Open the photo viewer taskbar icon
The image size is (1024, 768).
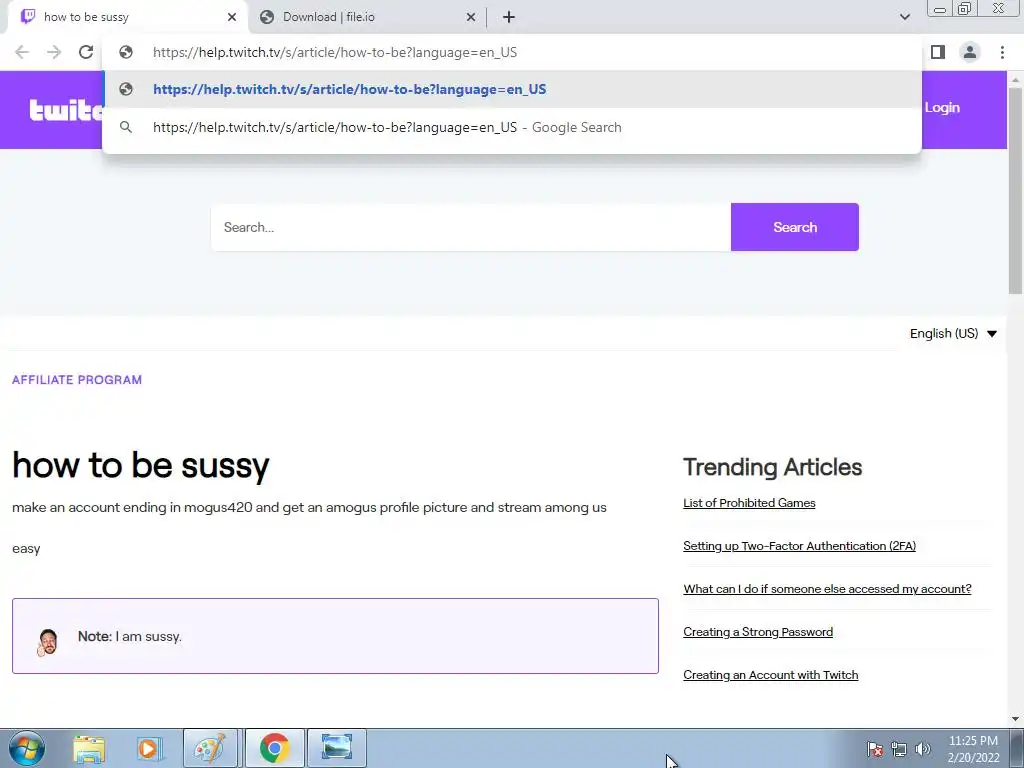click(x=337, y=748)
